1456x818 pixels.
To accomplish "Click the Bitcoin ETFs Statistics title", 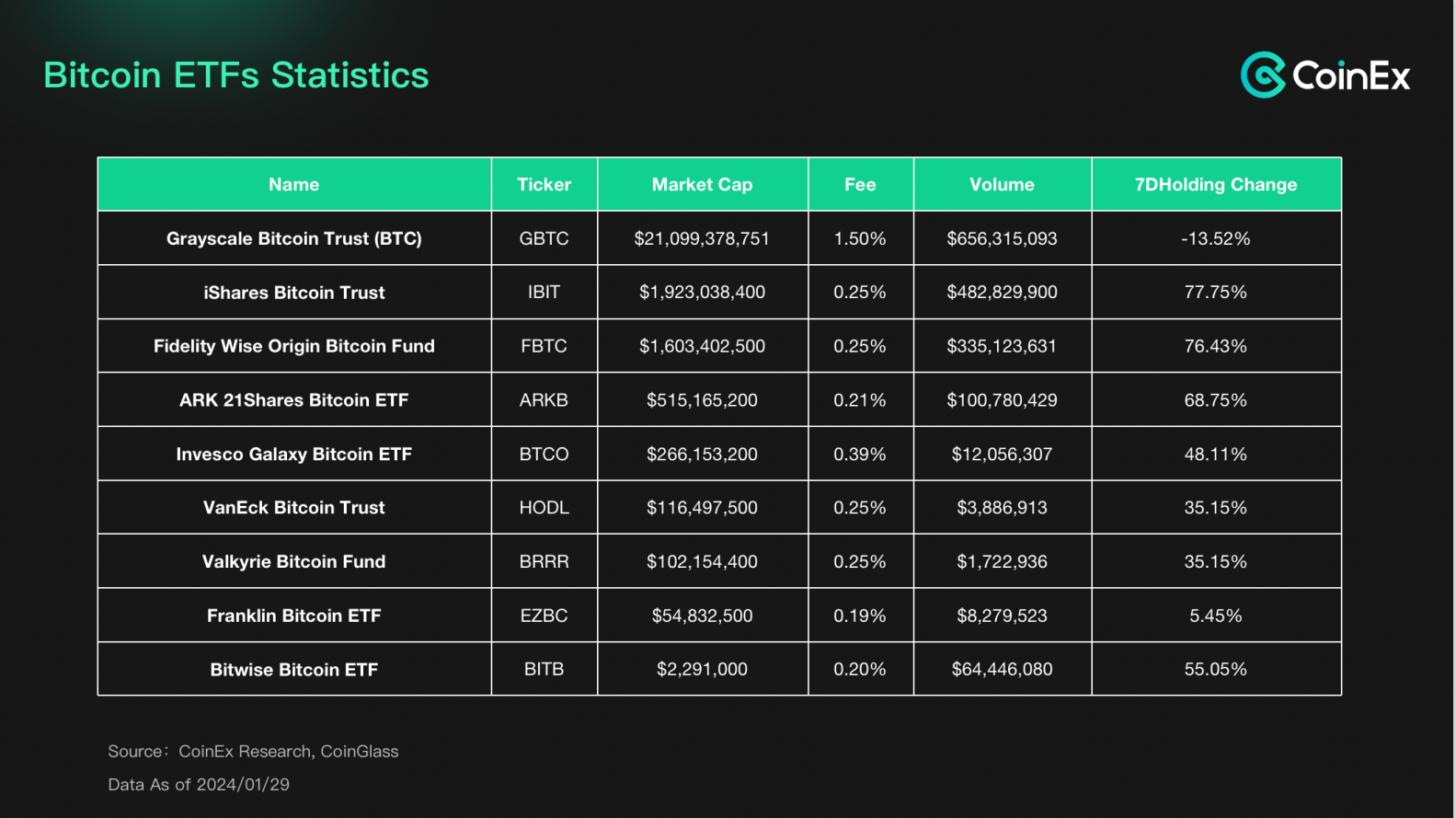I will point(236,75).
